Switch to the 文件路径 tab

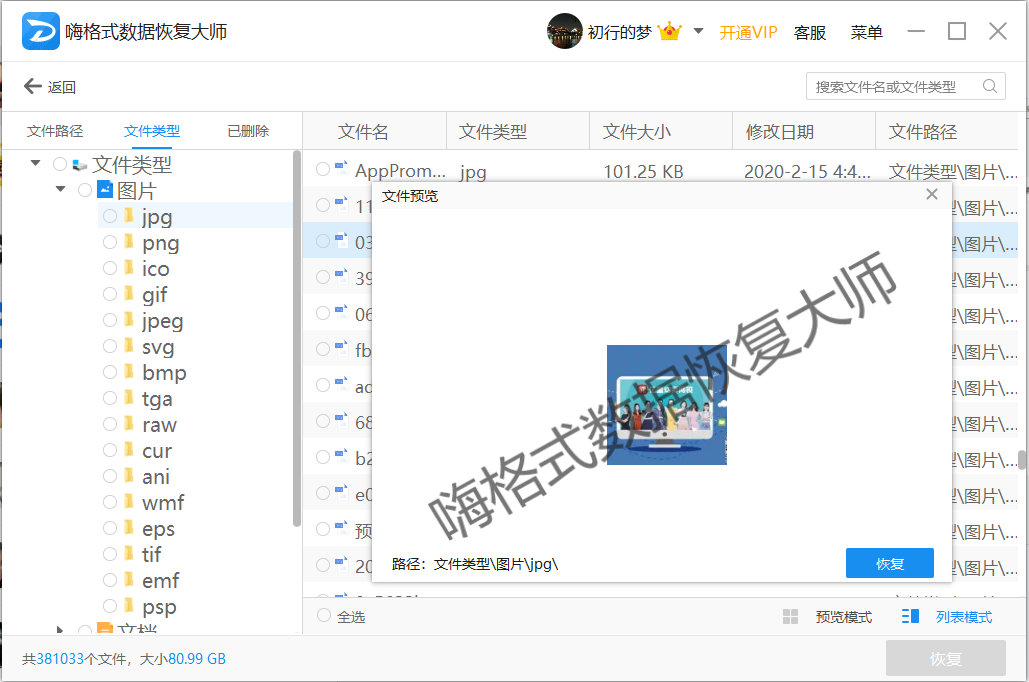[x=55, y=131]
